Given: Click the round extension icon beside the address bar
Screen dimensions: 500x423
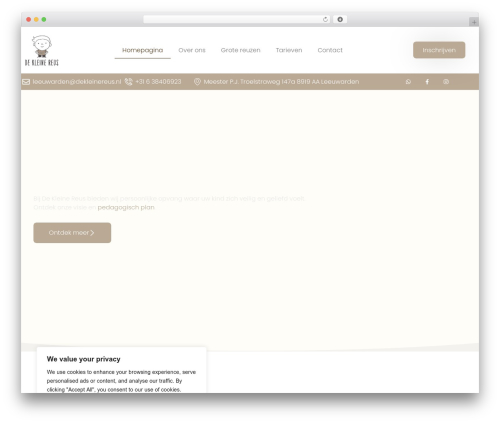Looking at the screenshot, I should (340, 19).
